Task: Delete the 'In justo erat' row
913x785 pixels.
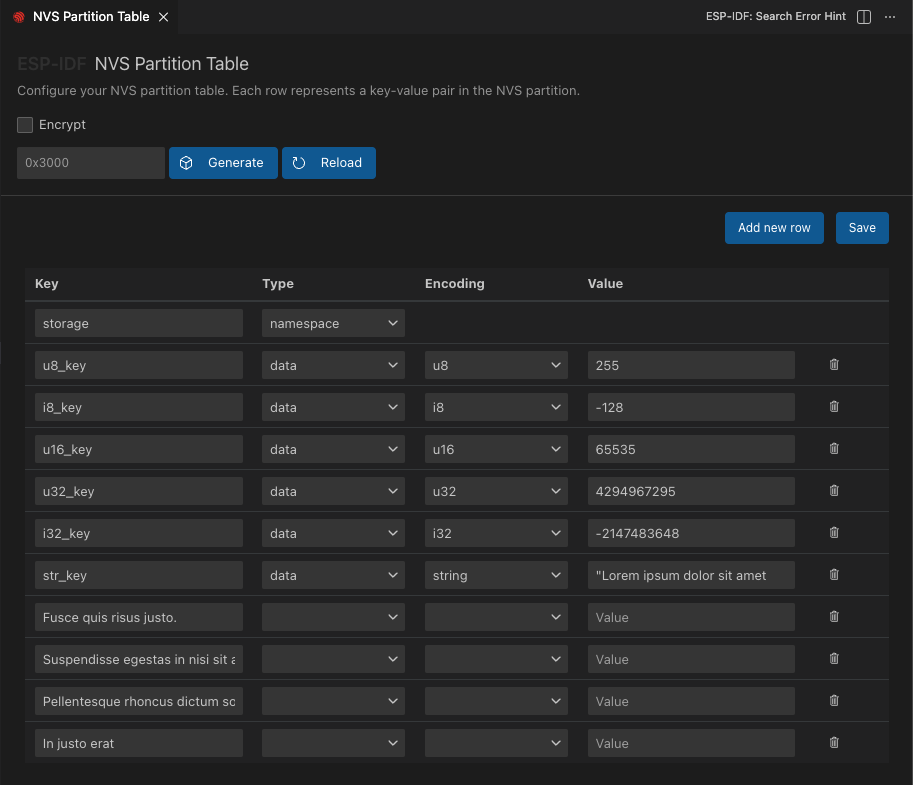Action: click(834, 743)
